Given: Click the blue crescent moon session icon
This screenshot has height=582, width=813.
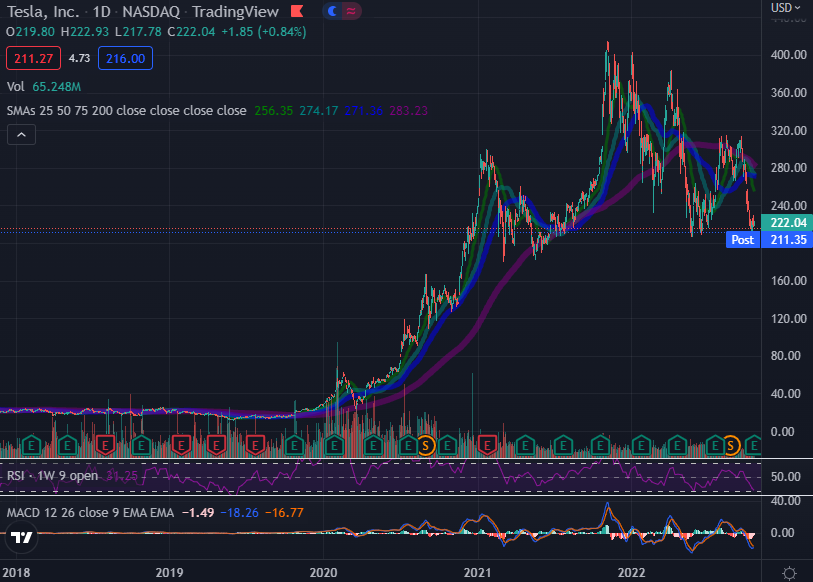Looking at the screenshot, I should (x=332, y=11).
